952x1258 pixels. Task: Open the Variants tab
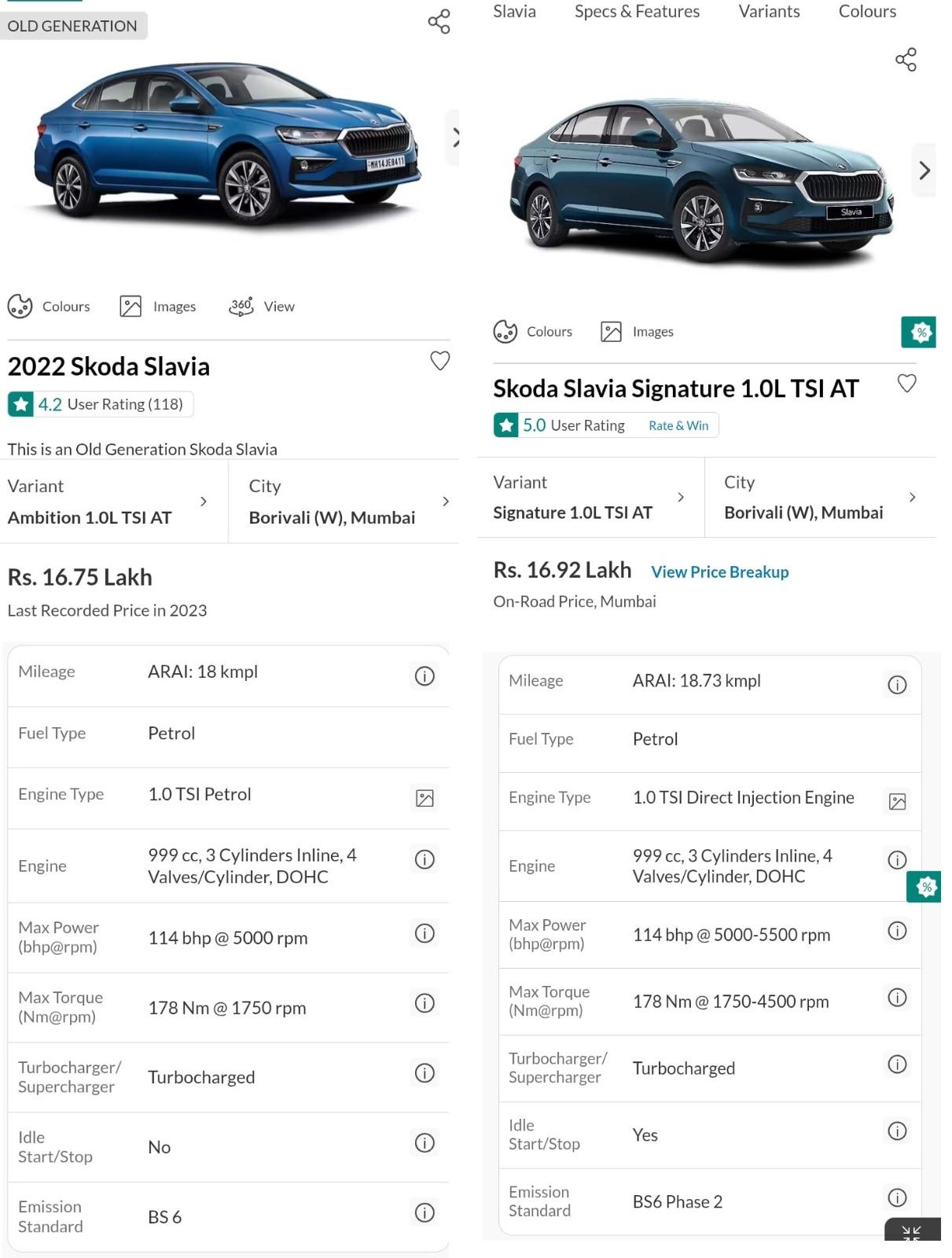(769, 11)
